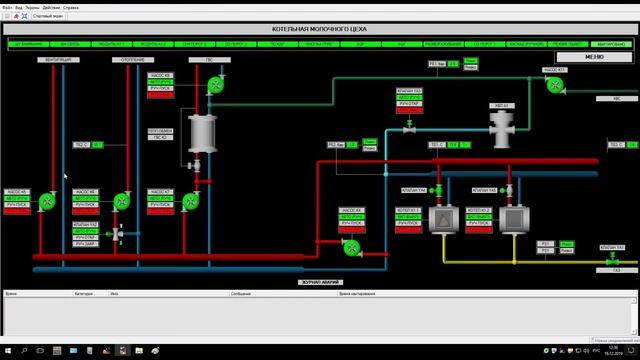Open the Файл menu
This screenshot has width=640, height=360.
pos(7,7)
